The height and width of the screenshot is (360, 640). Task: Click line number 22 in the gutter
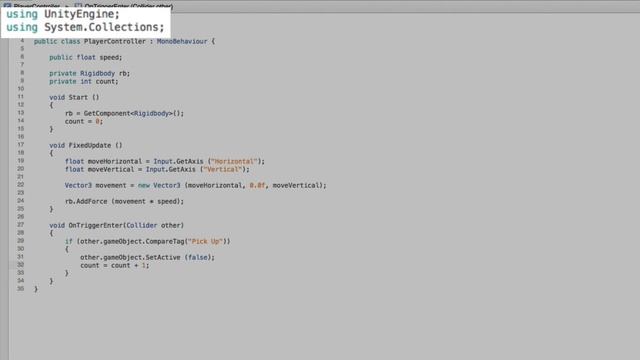tap(20, 184)
